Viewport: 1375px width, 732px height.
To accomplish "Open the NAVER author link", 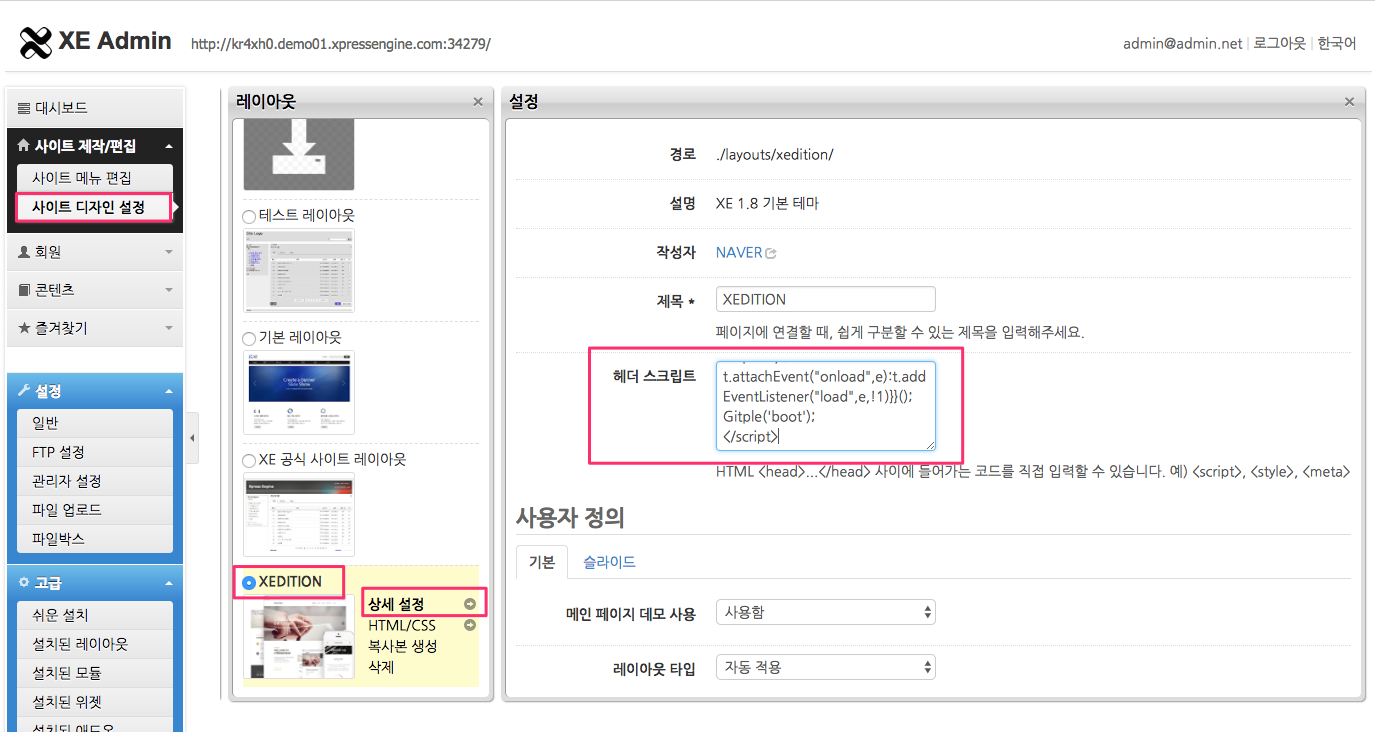I will click(739, 253).
